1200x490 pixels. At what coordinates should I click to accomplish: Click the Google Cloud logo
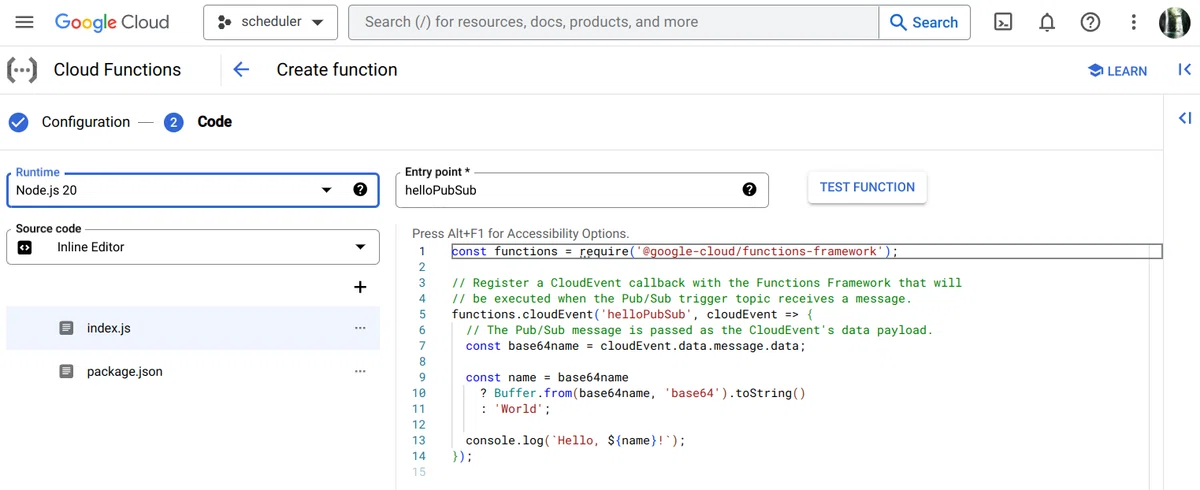click(x=112, y=22)
